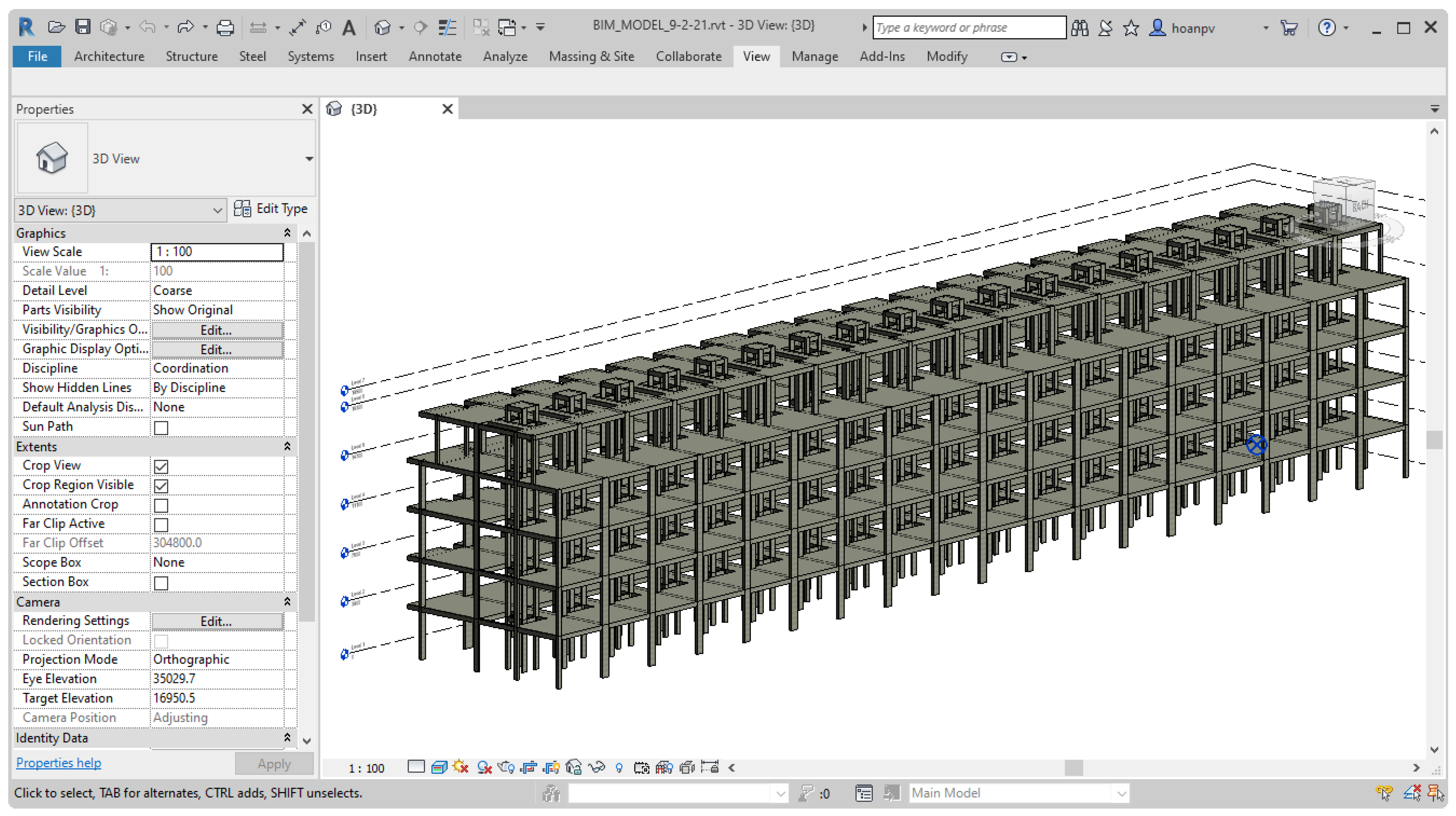Switch to the Annotate ribbon tab

pyautogui.click(x=435, y=56)
